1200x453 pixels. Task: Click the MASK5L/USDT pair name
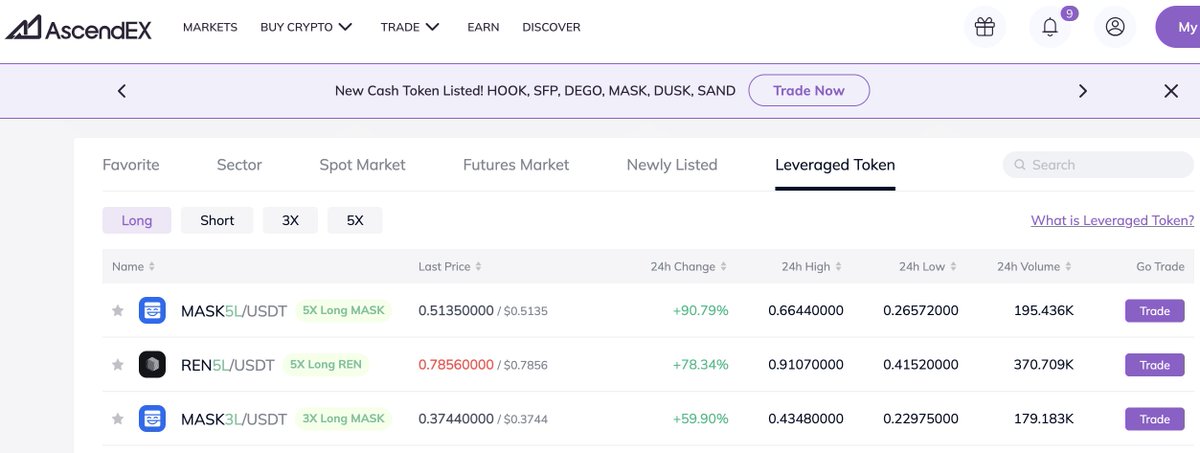(x=234, y=311)
